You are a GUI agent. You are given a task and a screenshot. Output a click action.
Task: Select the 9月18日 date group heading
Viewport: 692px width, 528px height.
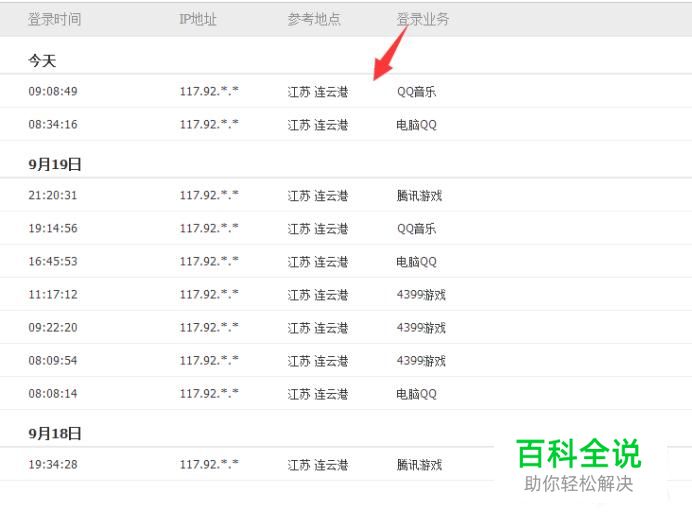click(x=55, y=433)
